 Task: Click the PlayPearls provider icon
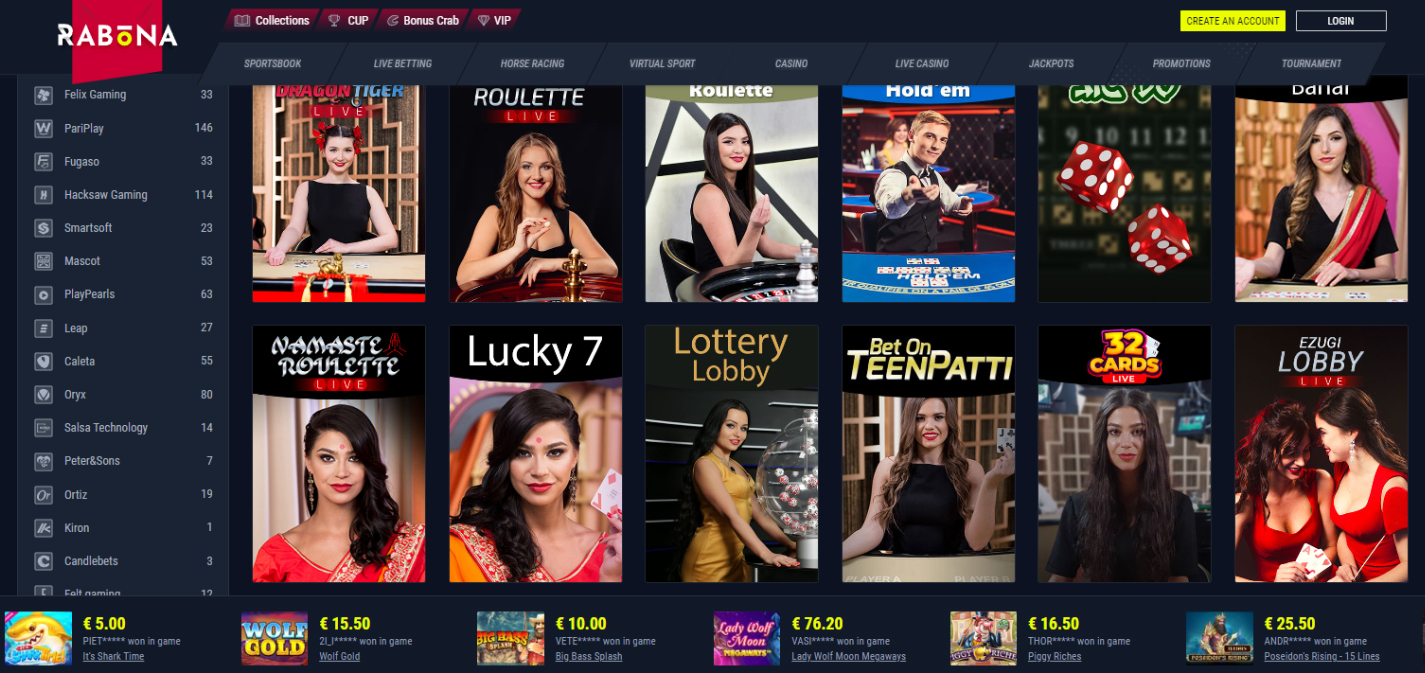click(44, 295)
